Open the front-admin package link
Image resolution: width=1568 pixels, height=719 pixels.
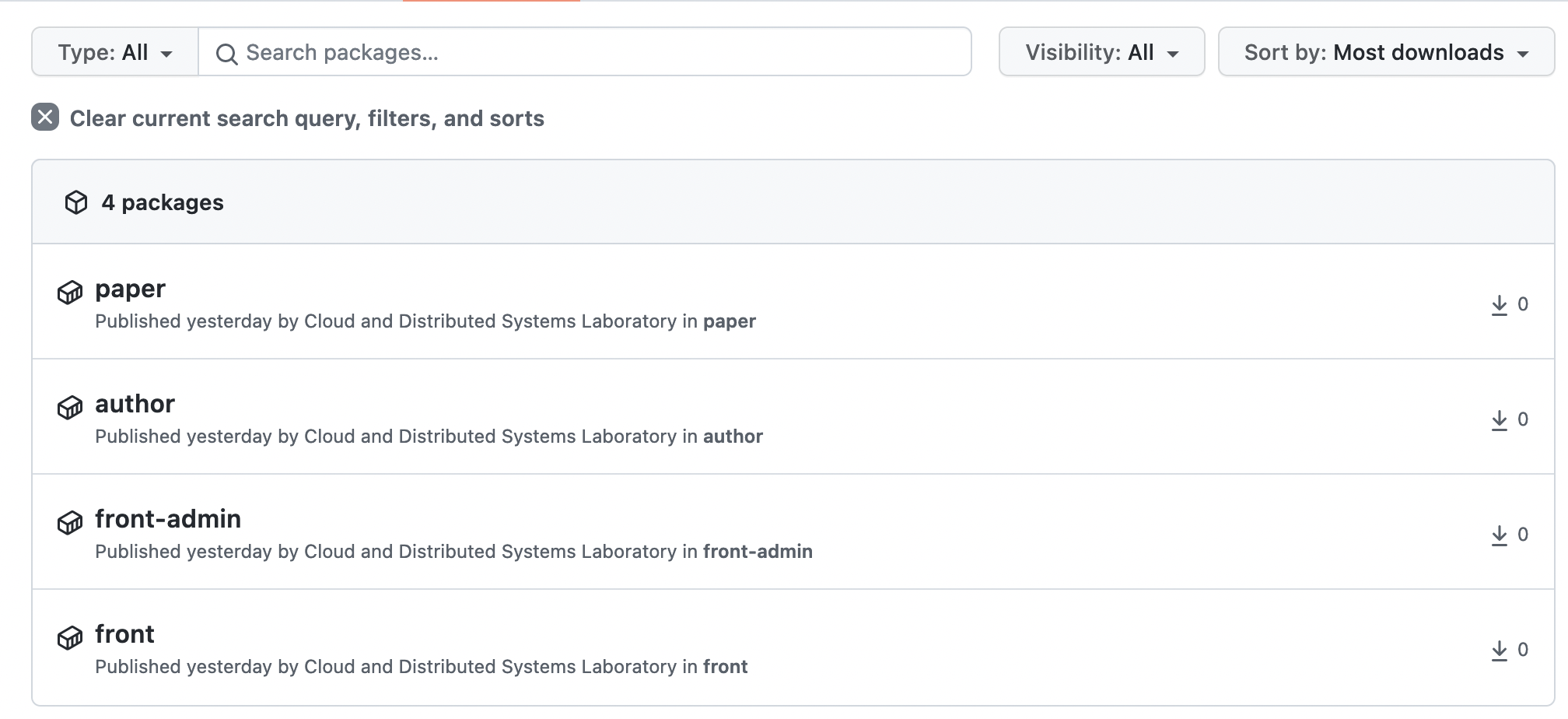[168, 519]
